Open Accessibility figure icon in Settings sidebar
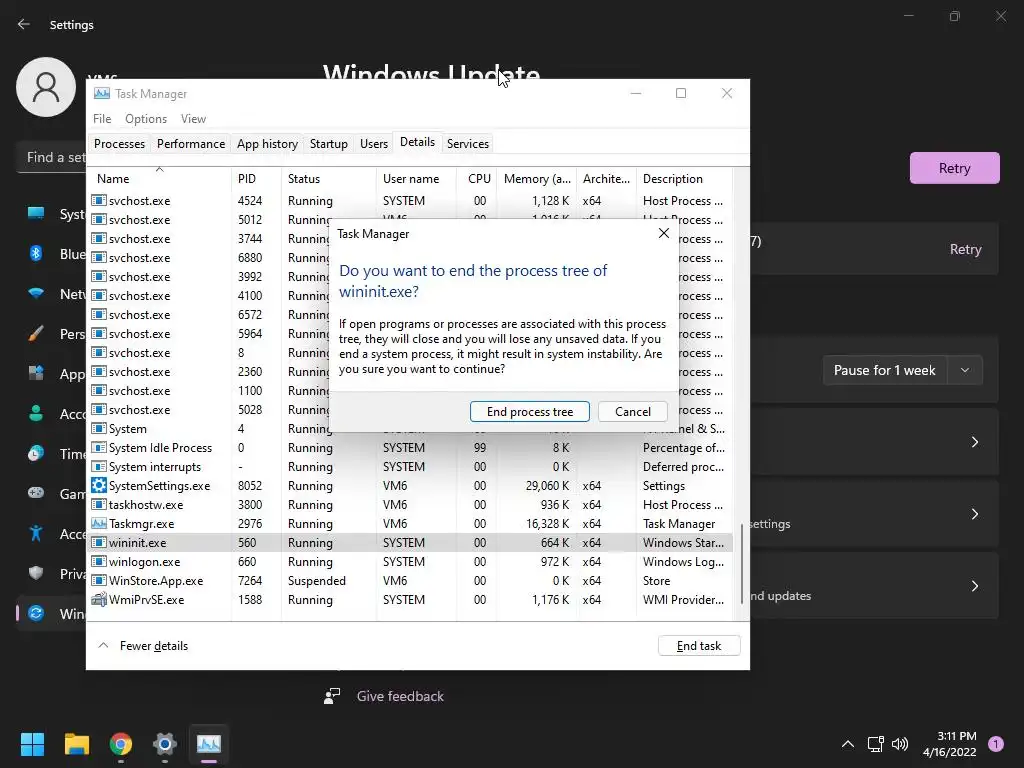 click(36, 533)
